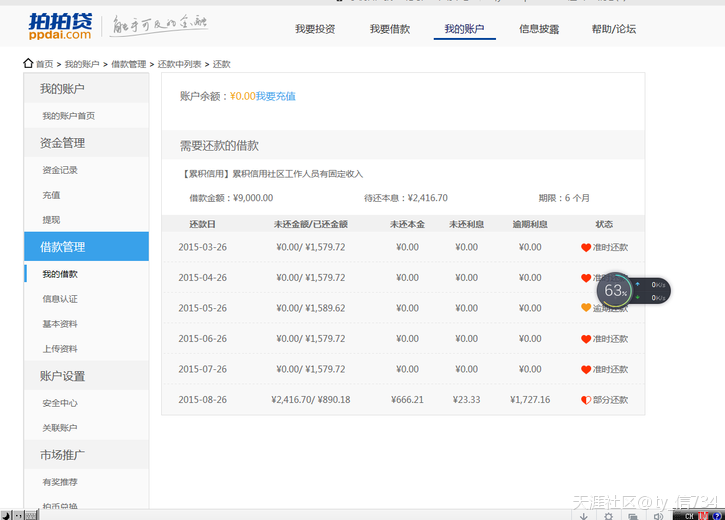This screenshot has width=725, height=520.
Task: Click orange heart icon for 2015-05-26 row
Action: click(586, 308)
